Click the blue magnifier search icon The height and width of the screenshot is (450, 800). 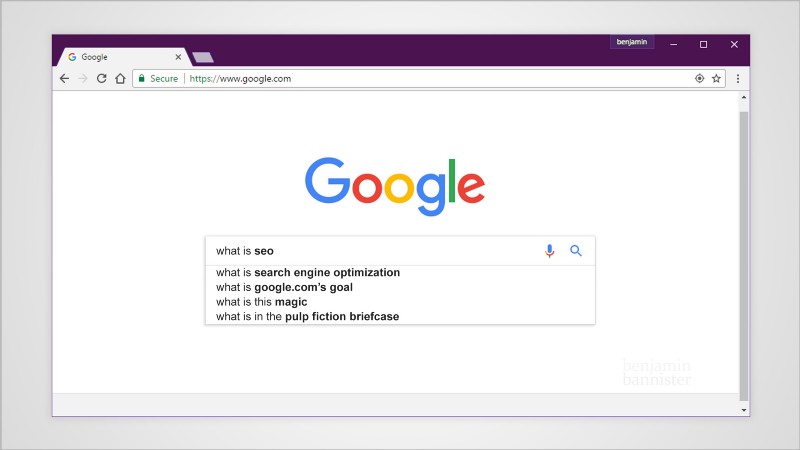(576, 251)
